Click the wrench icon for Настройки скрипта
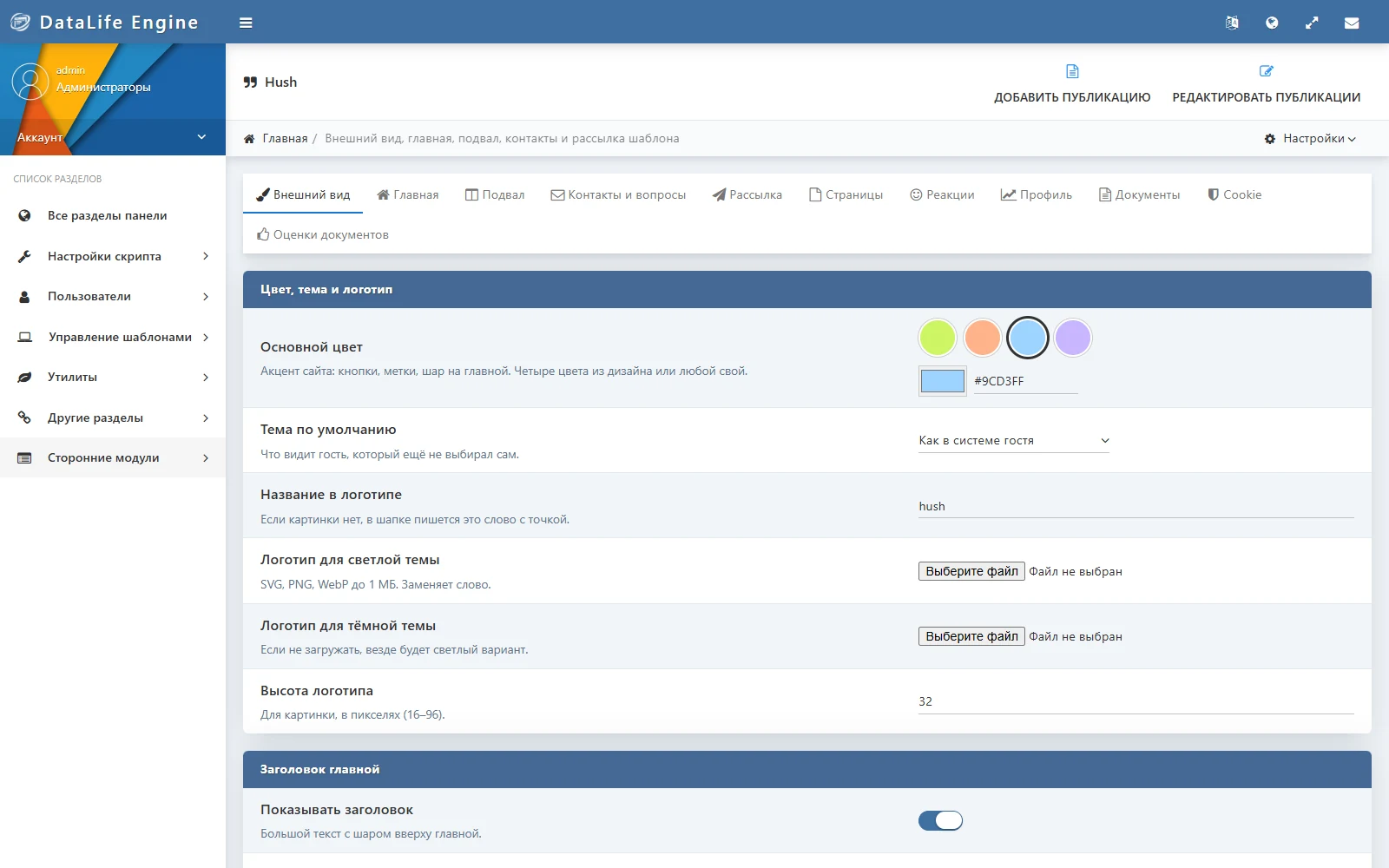1389x868 pixels. click(24, 256)
